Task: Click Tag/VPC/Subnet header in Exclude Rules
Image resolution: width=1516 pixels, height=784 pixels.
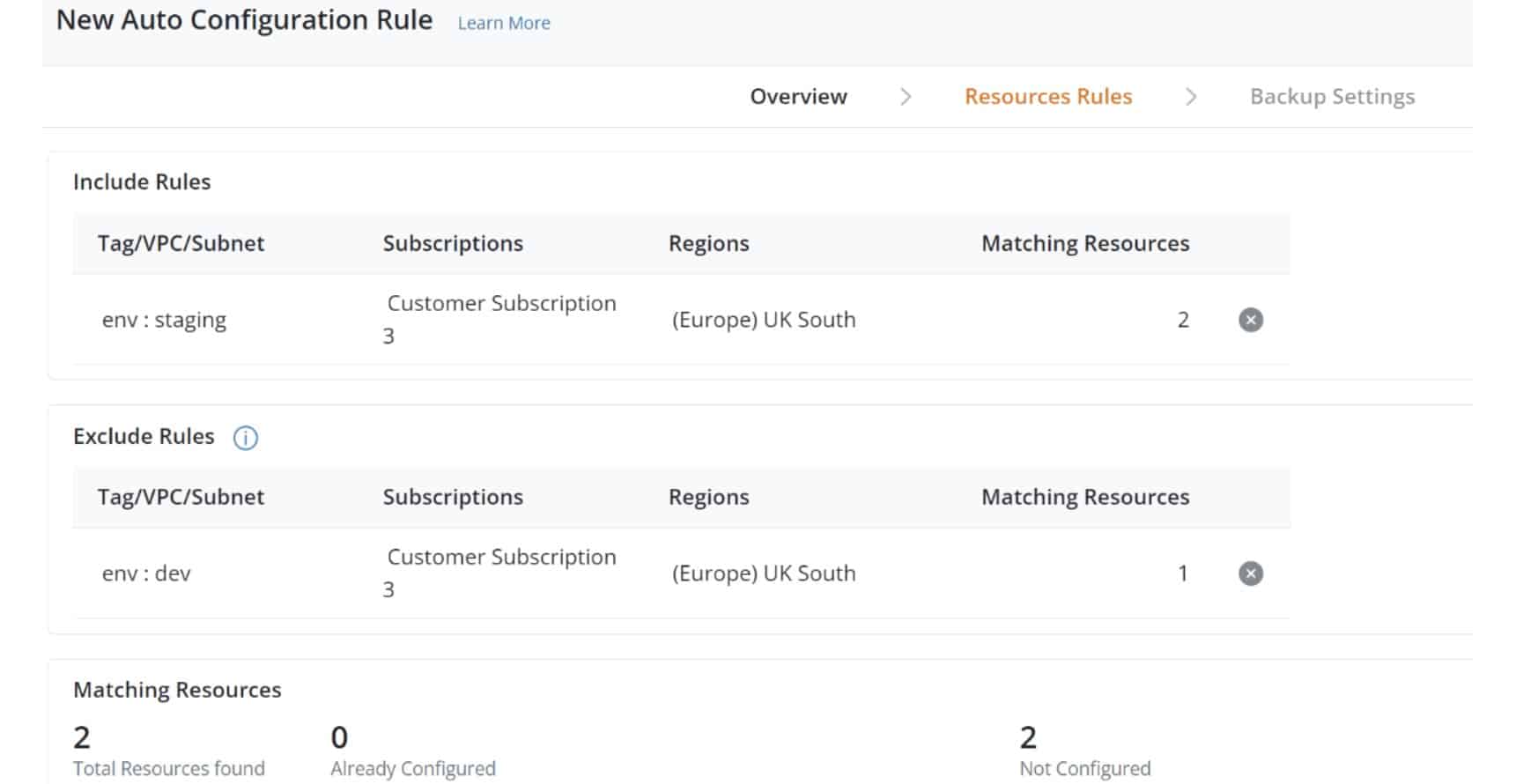Action: (181, 498)
